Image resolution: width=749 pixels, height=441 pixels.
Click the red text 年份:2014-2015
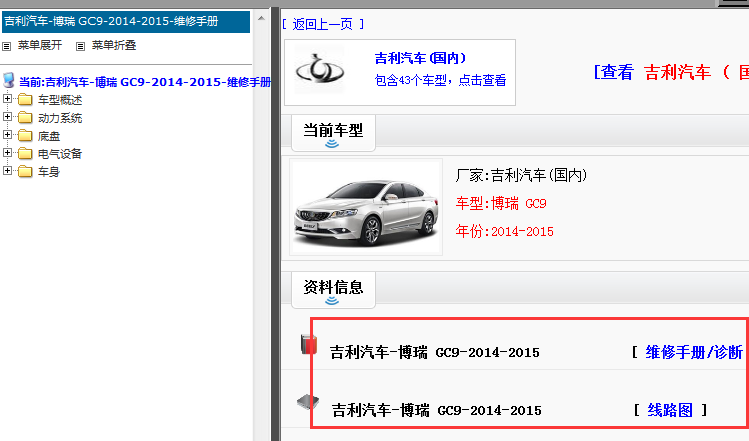[504, 231]
